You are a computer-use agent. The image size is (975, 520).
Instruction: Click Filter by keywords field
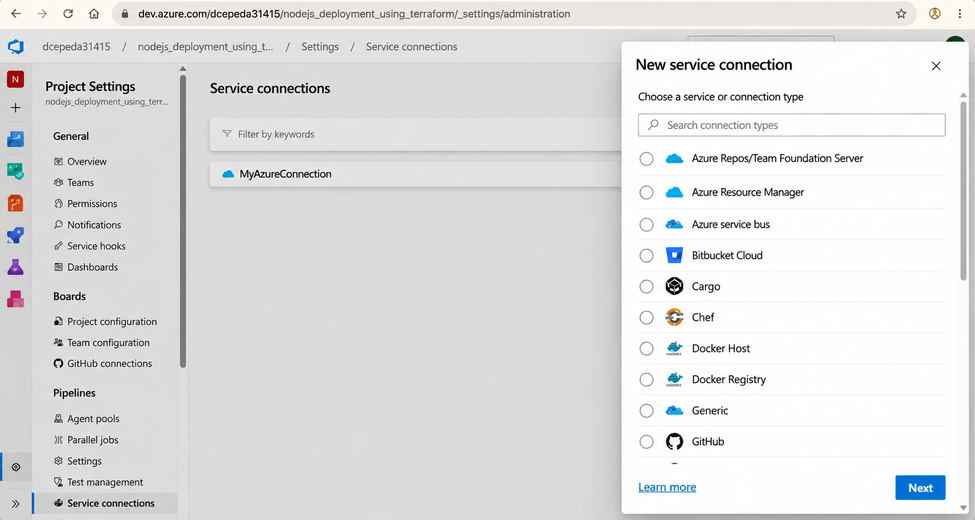(415, 134)
